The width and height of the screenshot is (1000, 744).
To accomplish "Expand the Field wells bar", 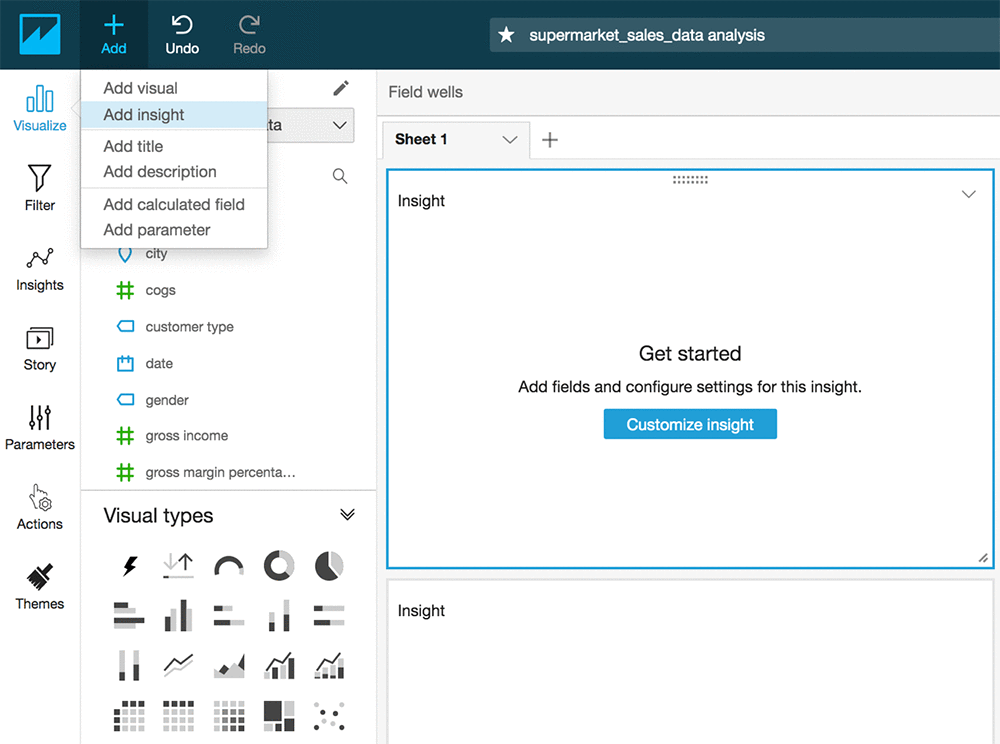I will click(688, 92).
